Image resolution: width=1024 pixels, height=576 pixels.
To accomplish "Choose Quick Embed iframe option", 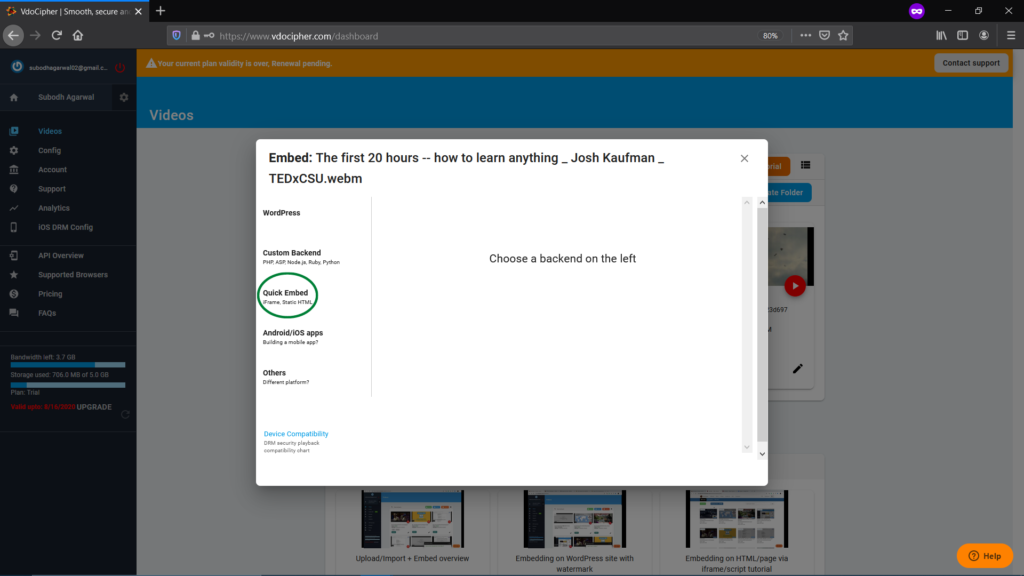I will (287, 296).
